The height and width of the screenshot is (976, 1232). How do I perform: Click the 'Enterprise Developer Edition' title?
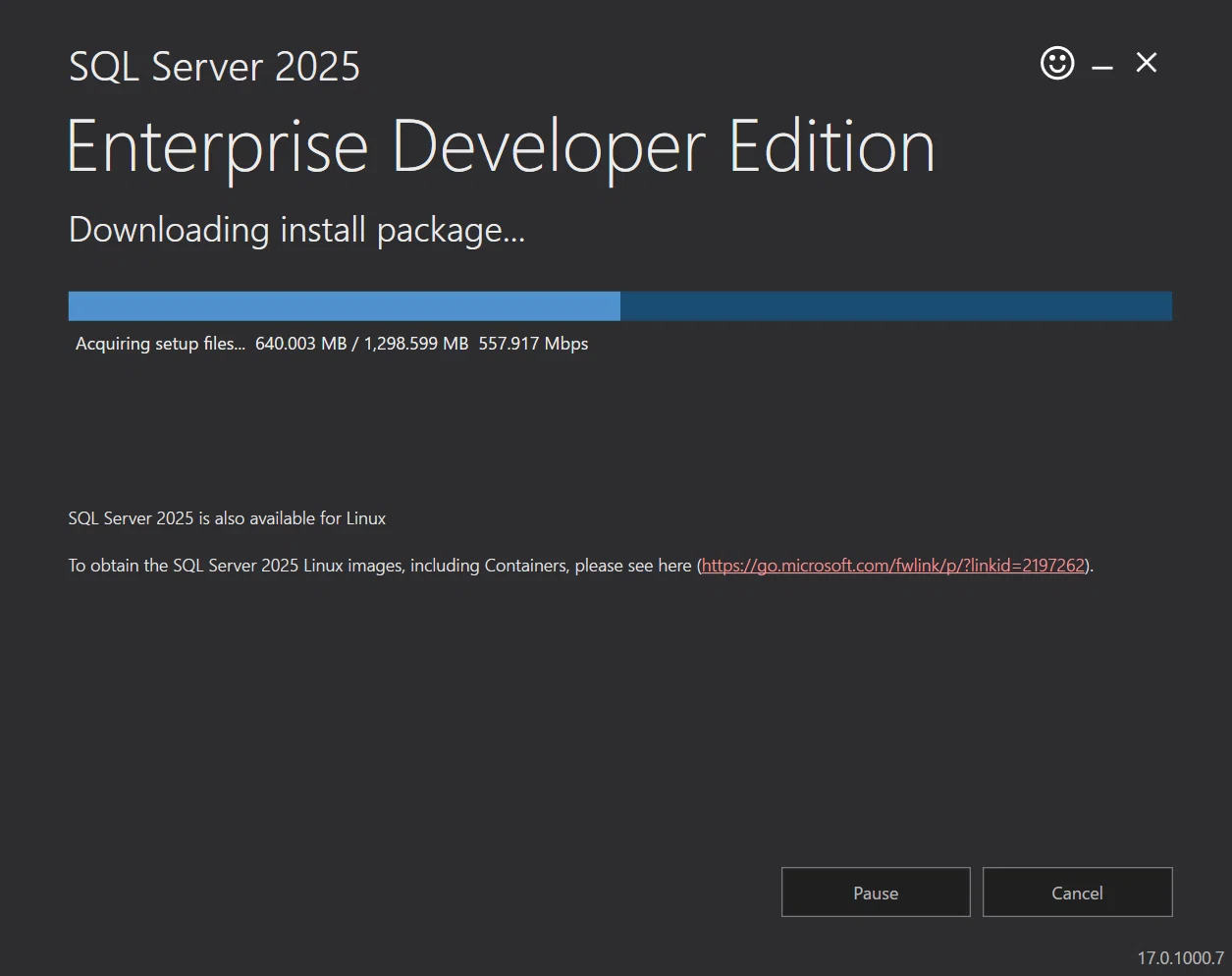coord(501,147)
